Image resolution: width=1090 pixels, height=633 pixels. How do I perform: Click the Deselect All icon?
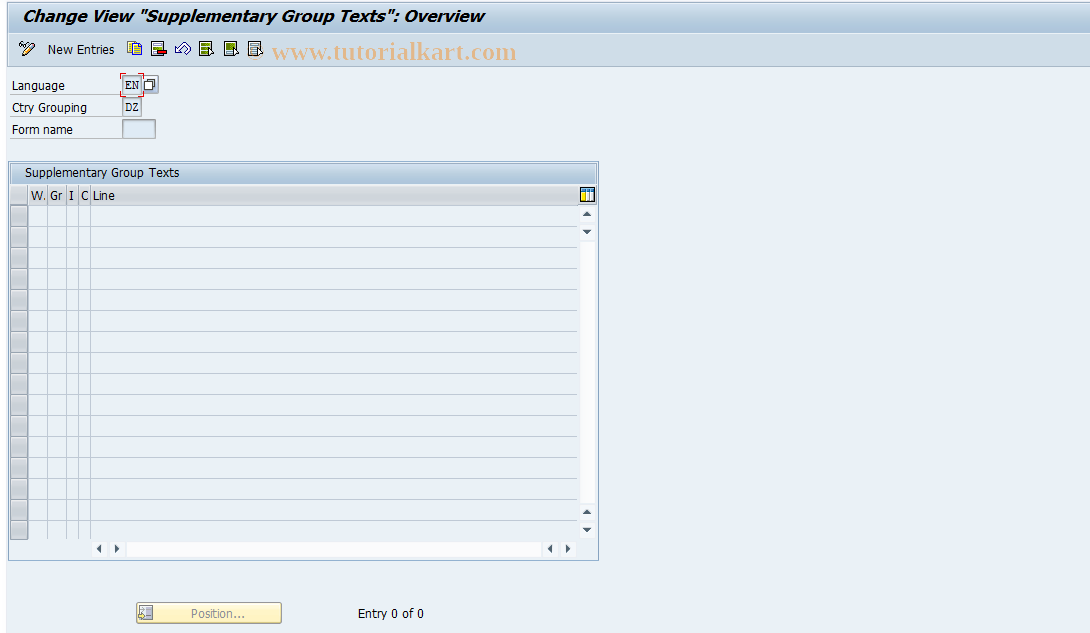coord(255,49)
